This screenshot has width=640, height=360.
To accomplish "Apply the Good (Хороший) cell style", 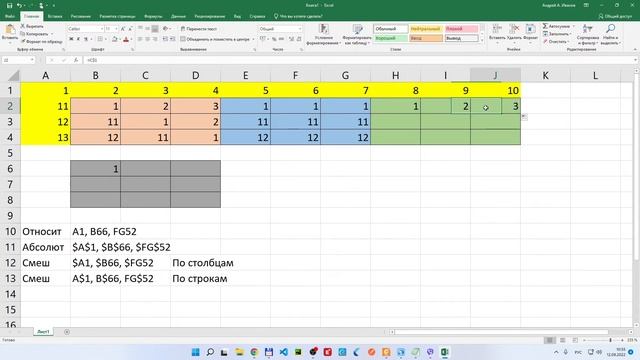I will pyautogui.click(x=391, y=38).
